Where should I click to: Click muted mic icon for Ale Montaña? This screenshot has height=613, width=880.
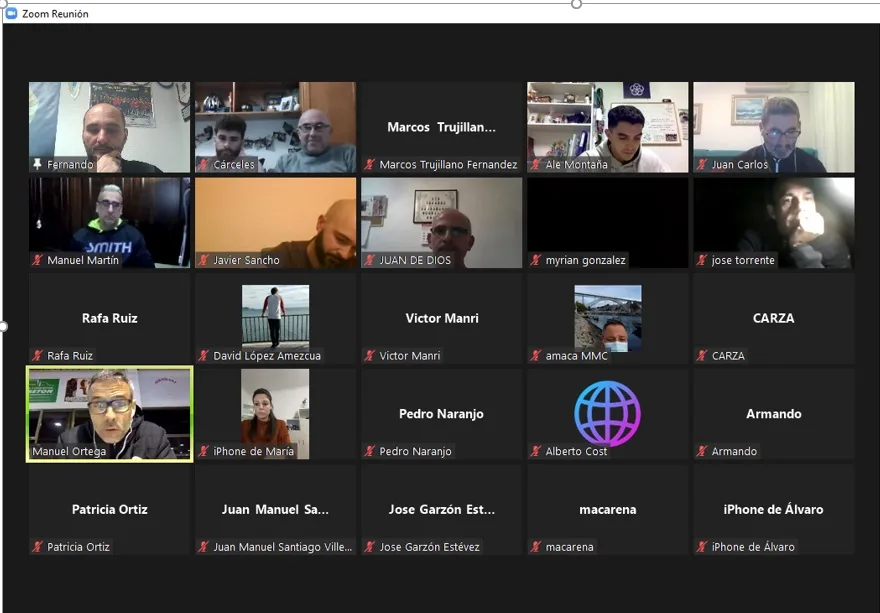pyautogui.click(x=536, y=165)
